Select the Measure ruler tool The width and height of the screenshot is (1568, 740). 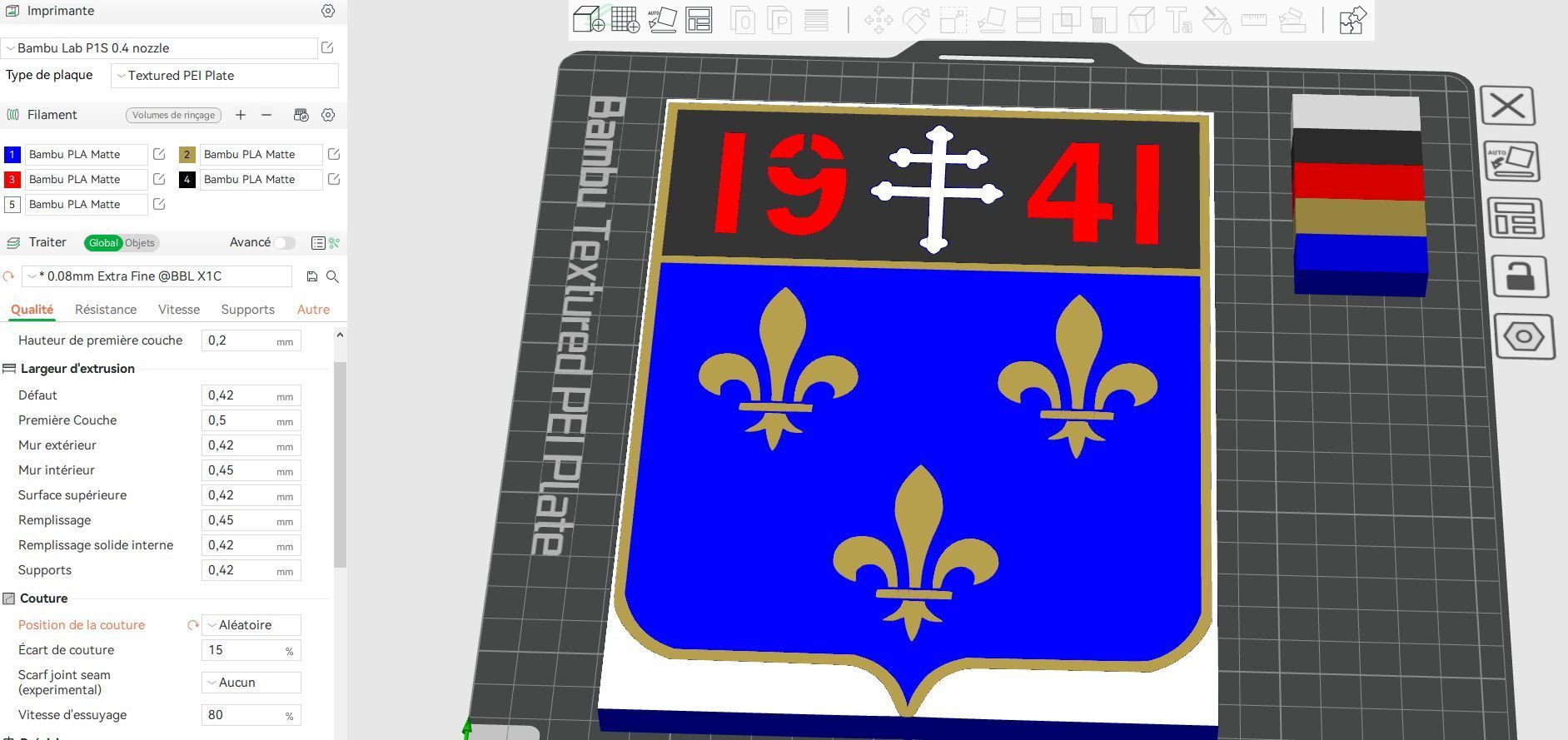click(x=1254, y=20)
